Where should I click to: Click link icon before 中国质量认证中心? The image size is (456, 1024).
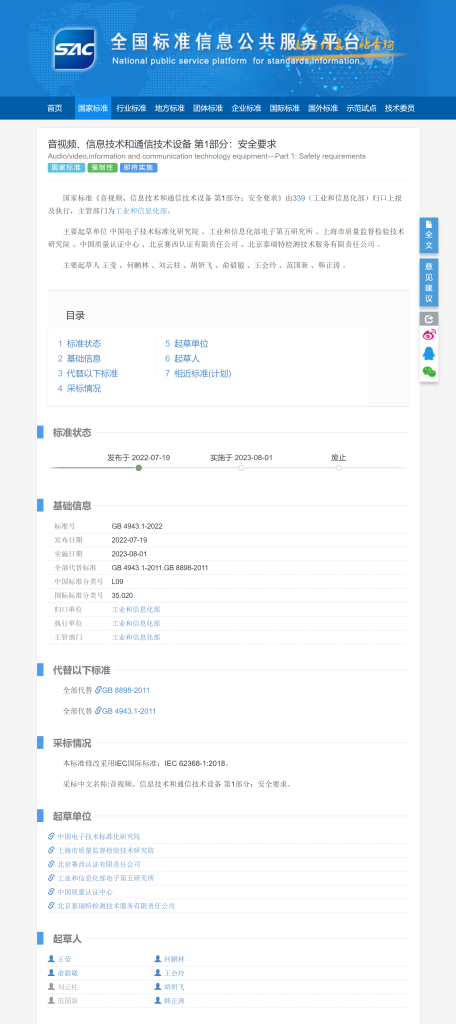51,891
